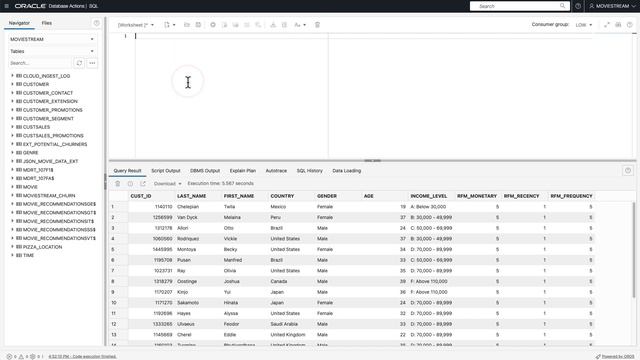The width and height of the screenshot is (640, 360).
Task: Switch to the Autotrace tab
Action: [276, 171]
